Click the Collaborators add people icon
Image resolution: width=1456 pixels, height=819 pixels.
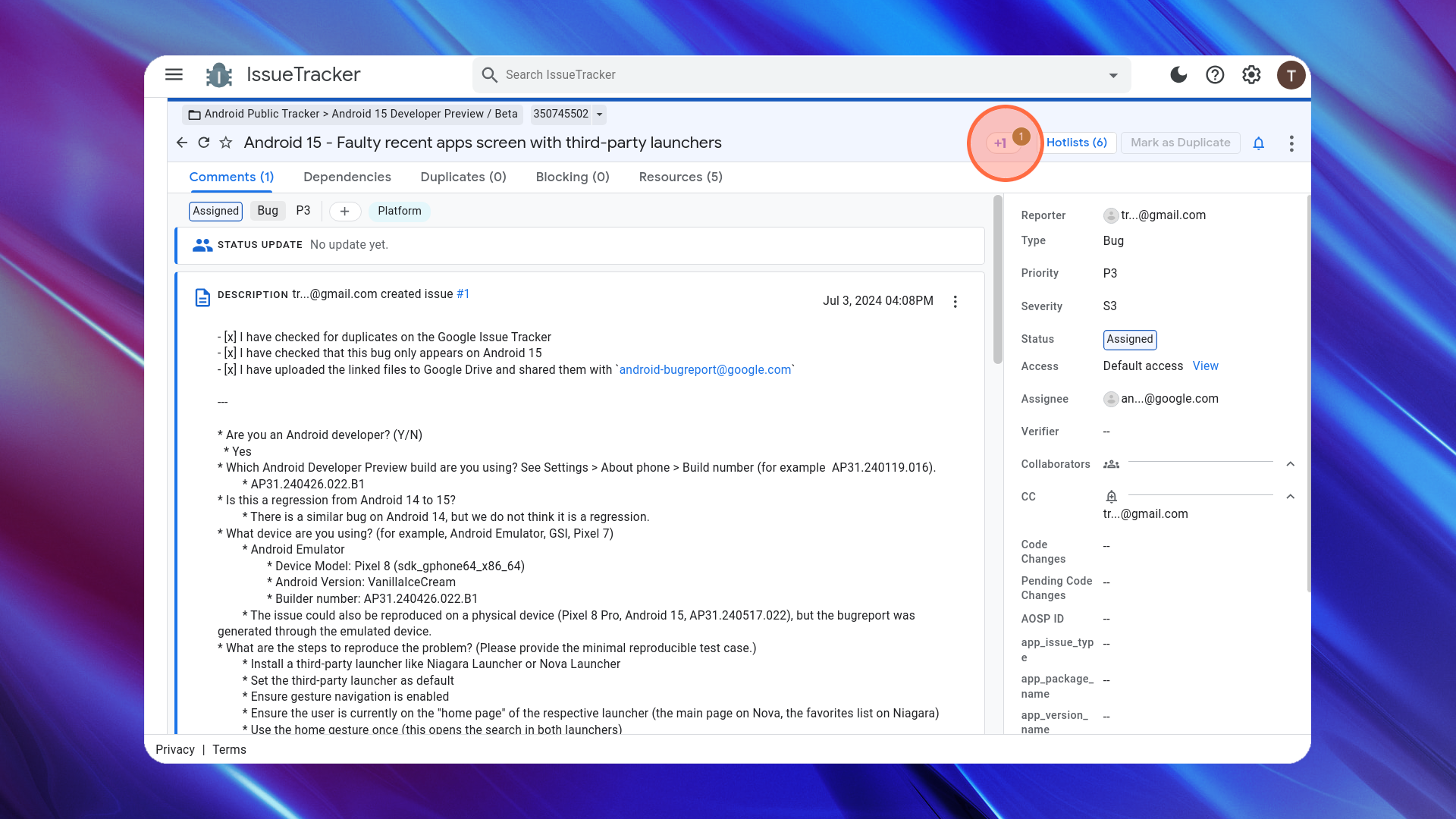1111,464
